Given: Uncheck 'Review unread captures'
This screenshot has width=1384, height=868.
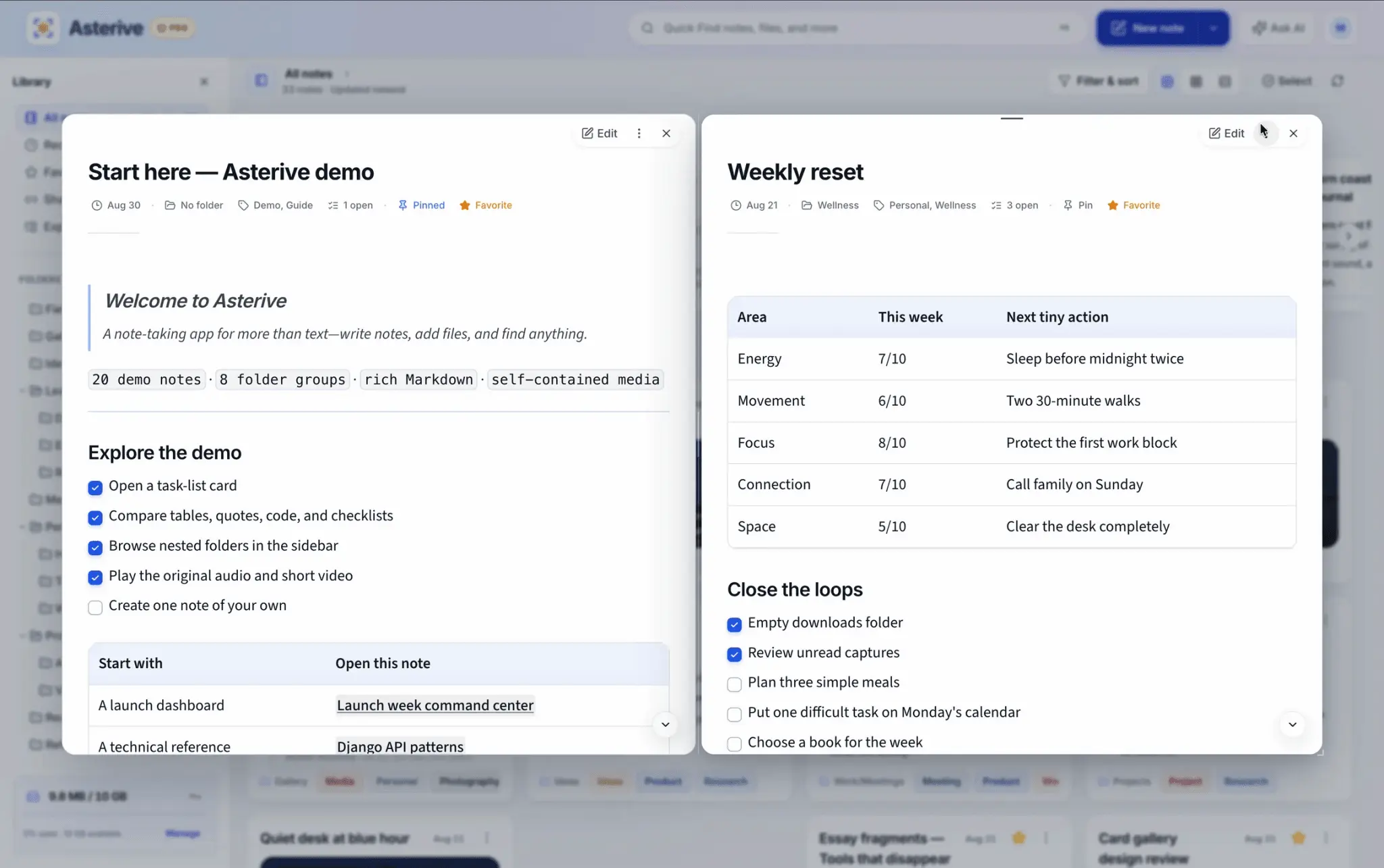Looking at the screenshot, I should [x=735, y=654].
